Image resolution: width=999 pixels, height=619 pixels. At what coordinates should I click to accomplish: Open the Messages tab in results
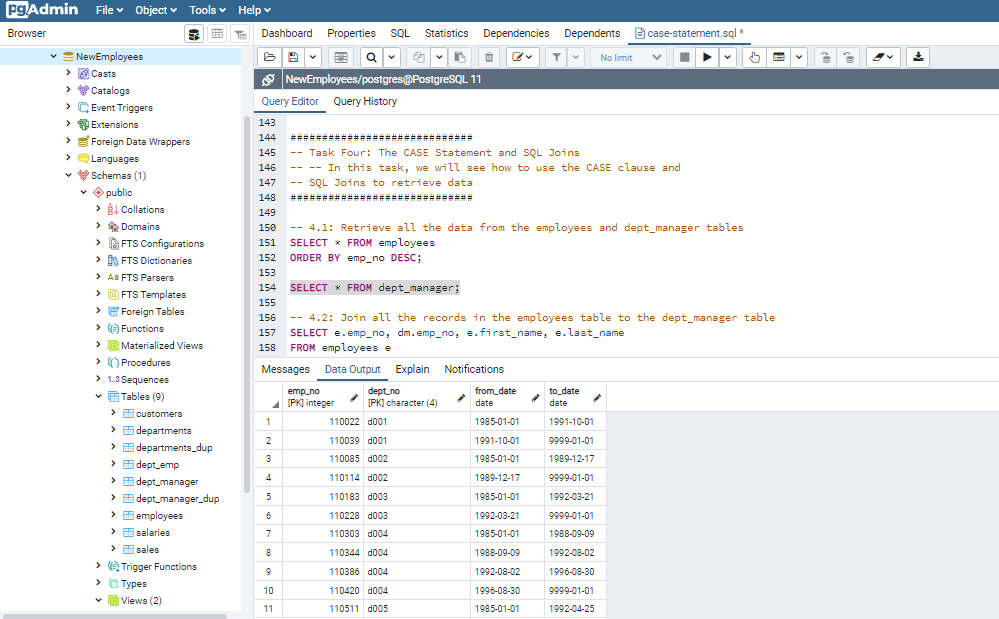click(x=285, y=369)
